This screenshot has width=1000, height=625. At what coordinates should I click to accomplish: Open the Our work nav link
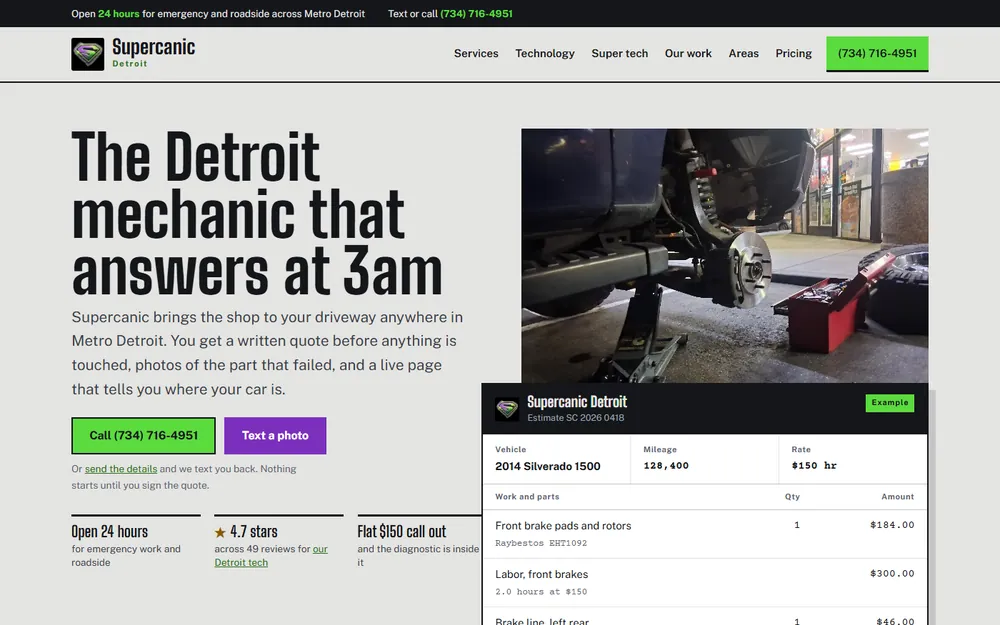(x=688, y=54)
